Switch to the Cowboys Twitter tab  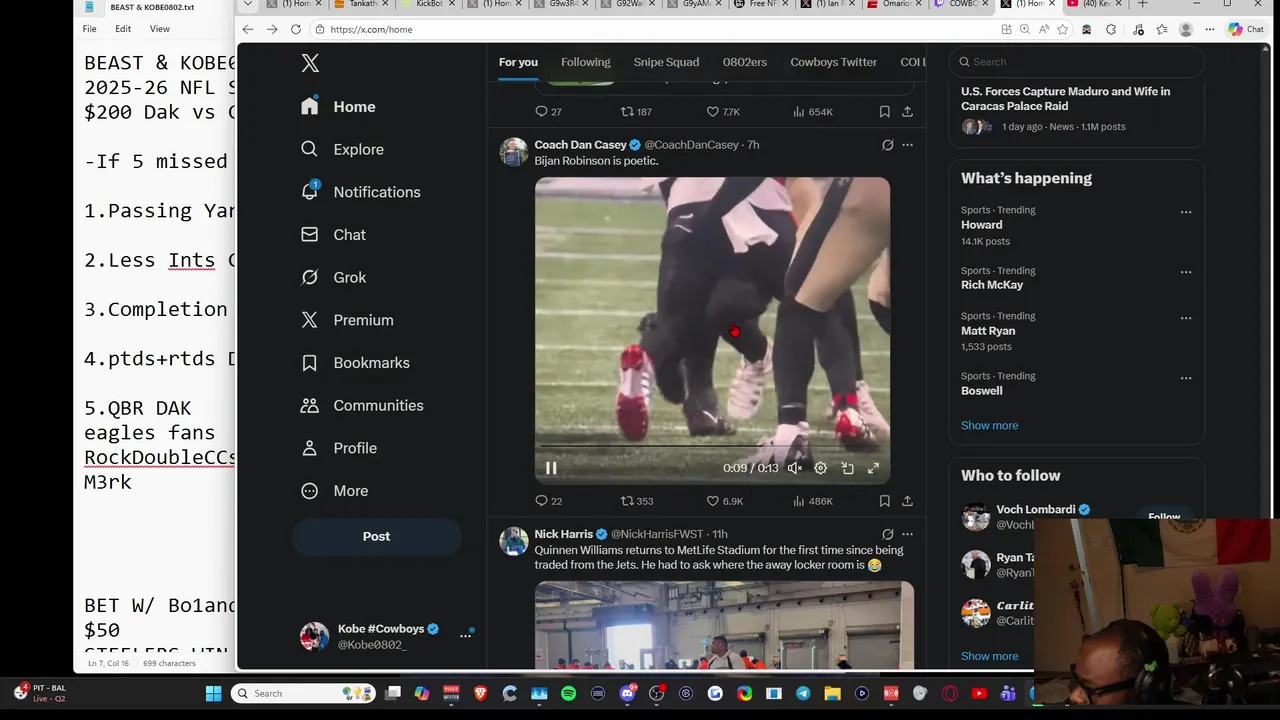833,62
